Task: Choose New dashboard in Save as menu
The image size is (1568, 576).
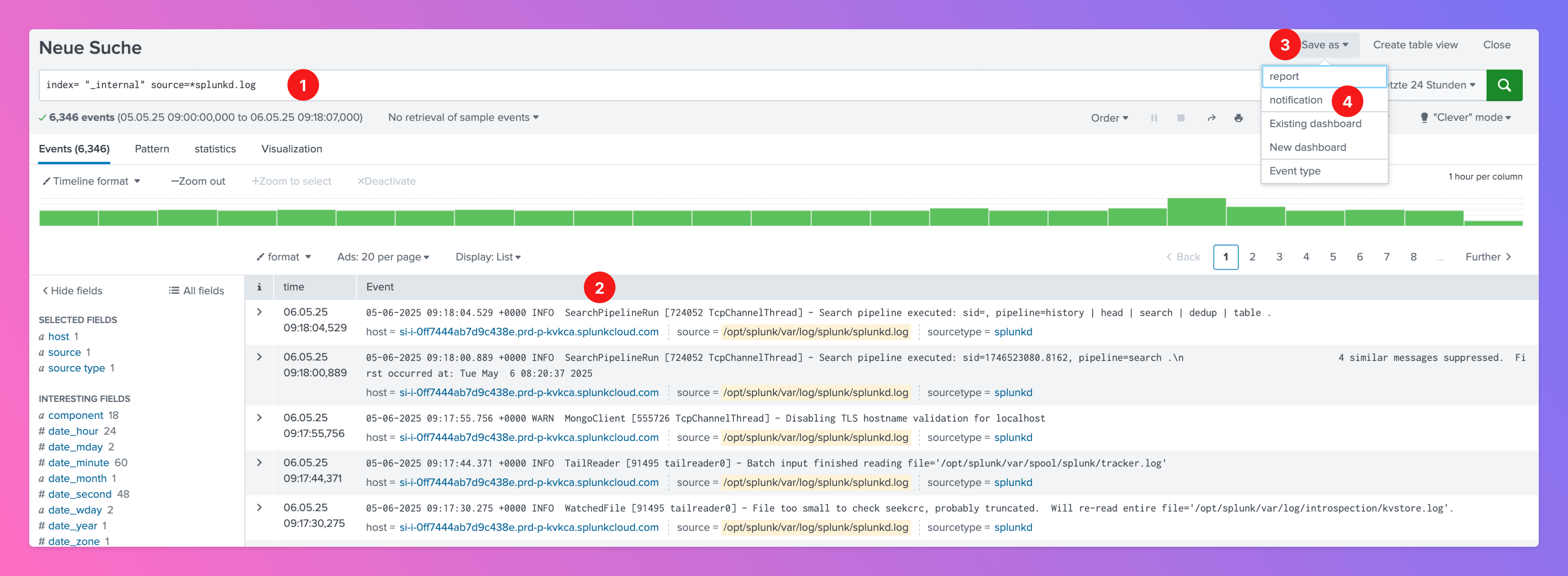Action: point(1307,147)
